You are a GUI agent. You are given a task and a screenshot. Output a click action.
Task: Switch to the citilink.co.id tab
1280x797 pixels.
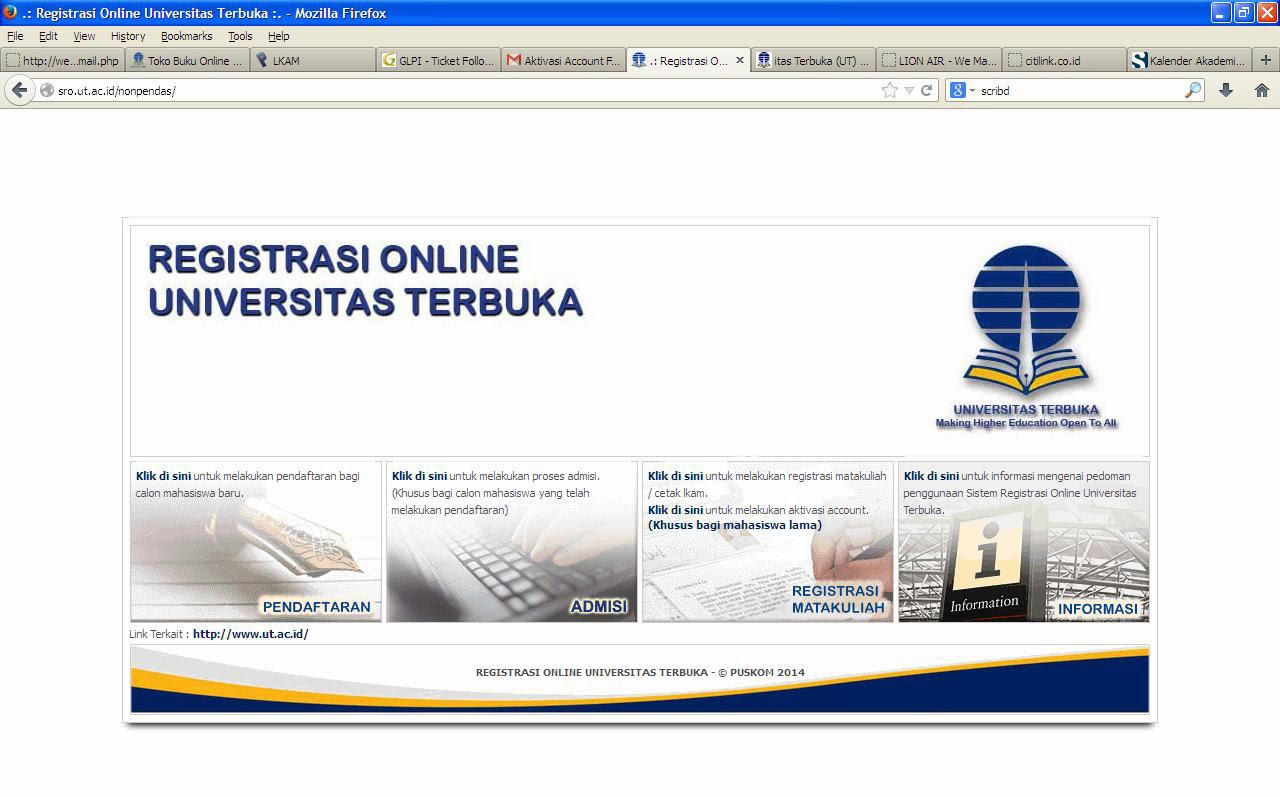(1064, 60)
